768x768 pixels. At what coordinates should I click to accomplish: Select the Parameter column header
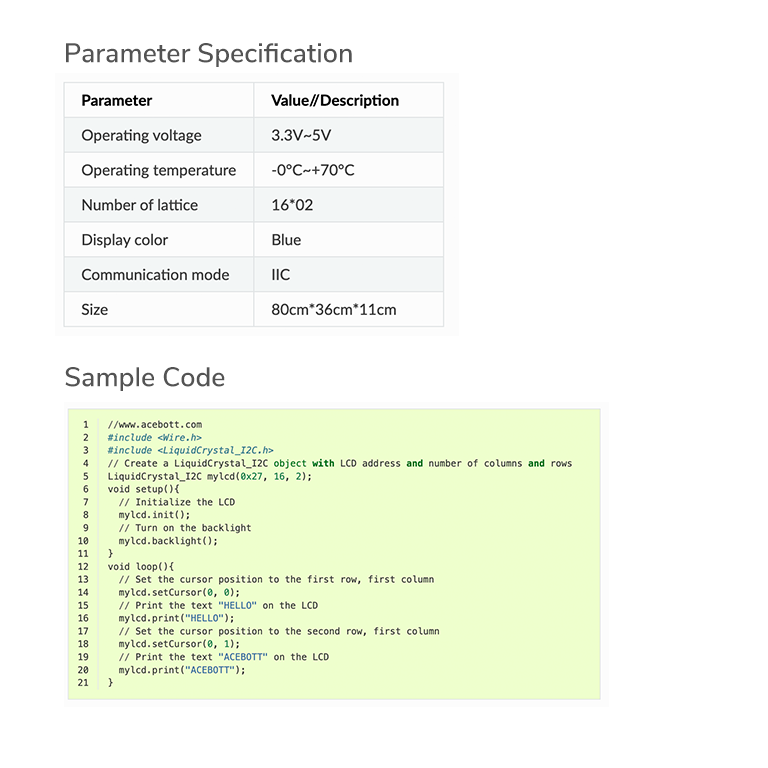[x=159, y=100]
